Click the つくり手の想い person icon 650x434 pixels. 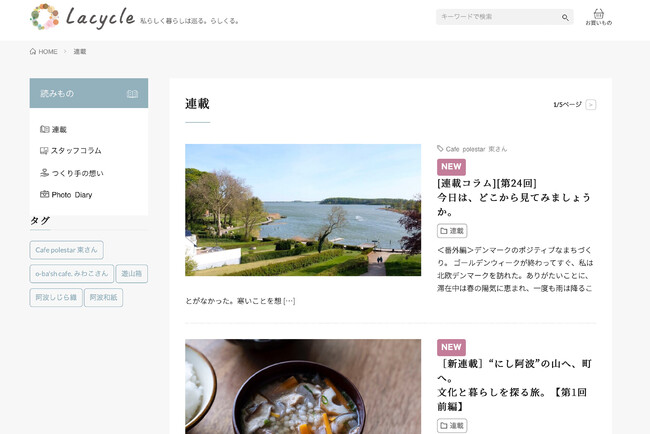click(44, 173)
